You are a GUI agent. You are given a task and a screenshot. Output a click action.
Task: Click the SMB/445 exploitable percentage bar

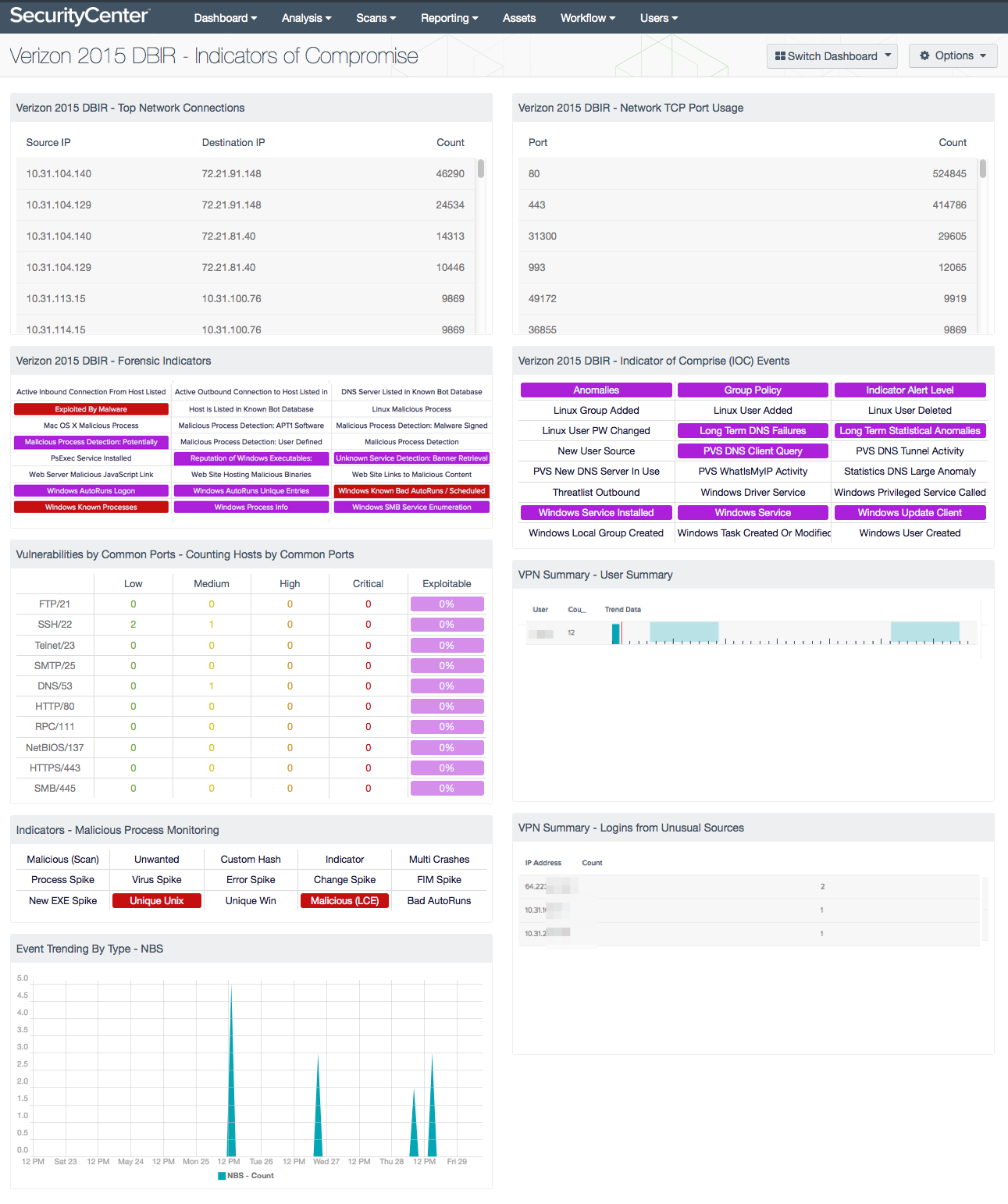pyautogui.click(x=447, y=789)
